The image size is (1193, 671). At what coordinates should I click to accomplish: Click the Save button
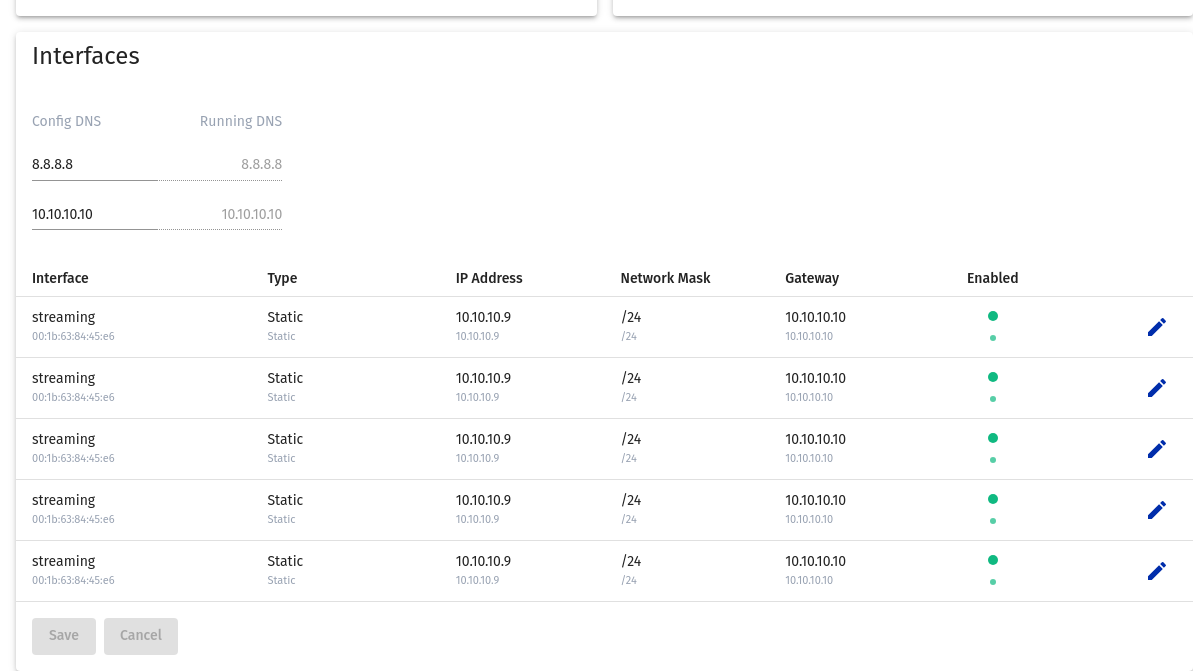[63, 636]
